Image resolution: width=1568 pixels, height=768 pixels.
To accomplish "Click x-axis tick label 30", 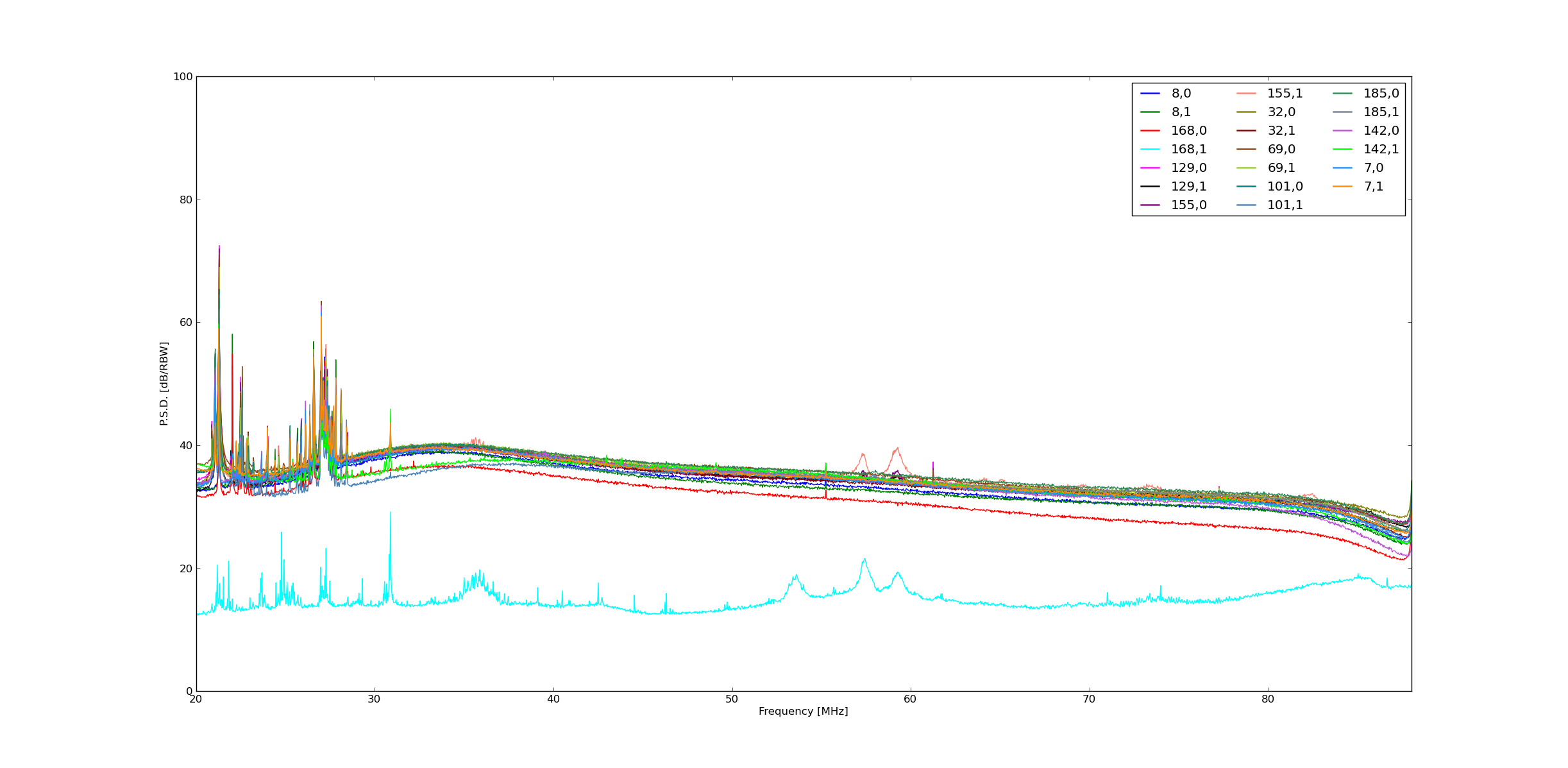I will tap(375, 699).
